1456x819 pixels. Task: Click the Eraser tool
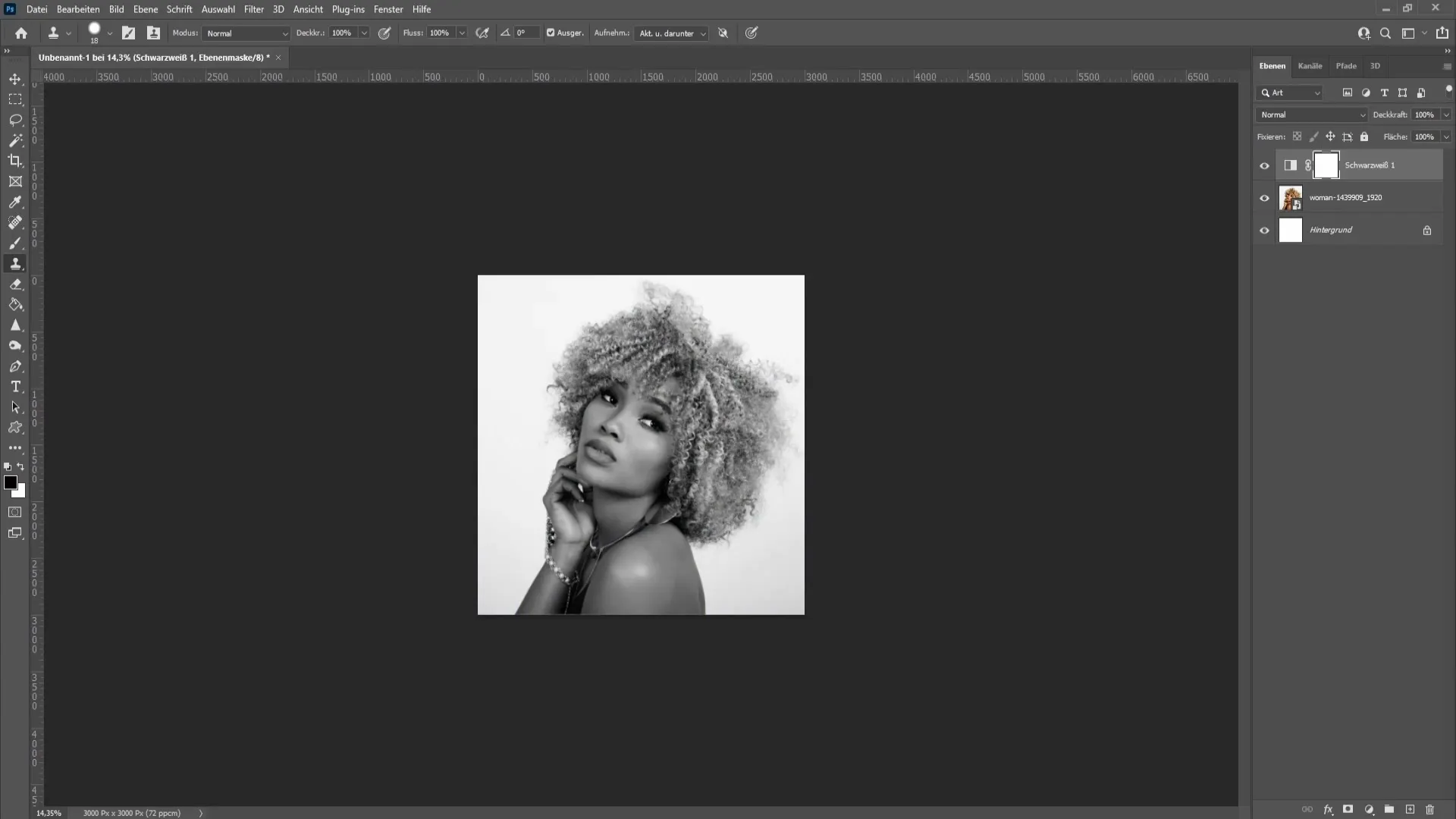[15, 284]
